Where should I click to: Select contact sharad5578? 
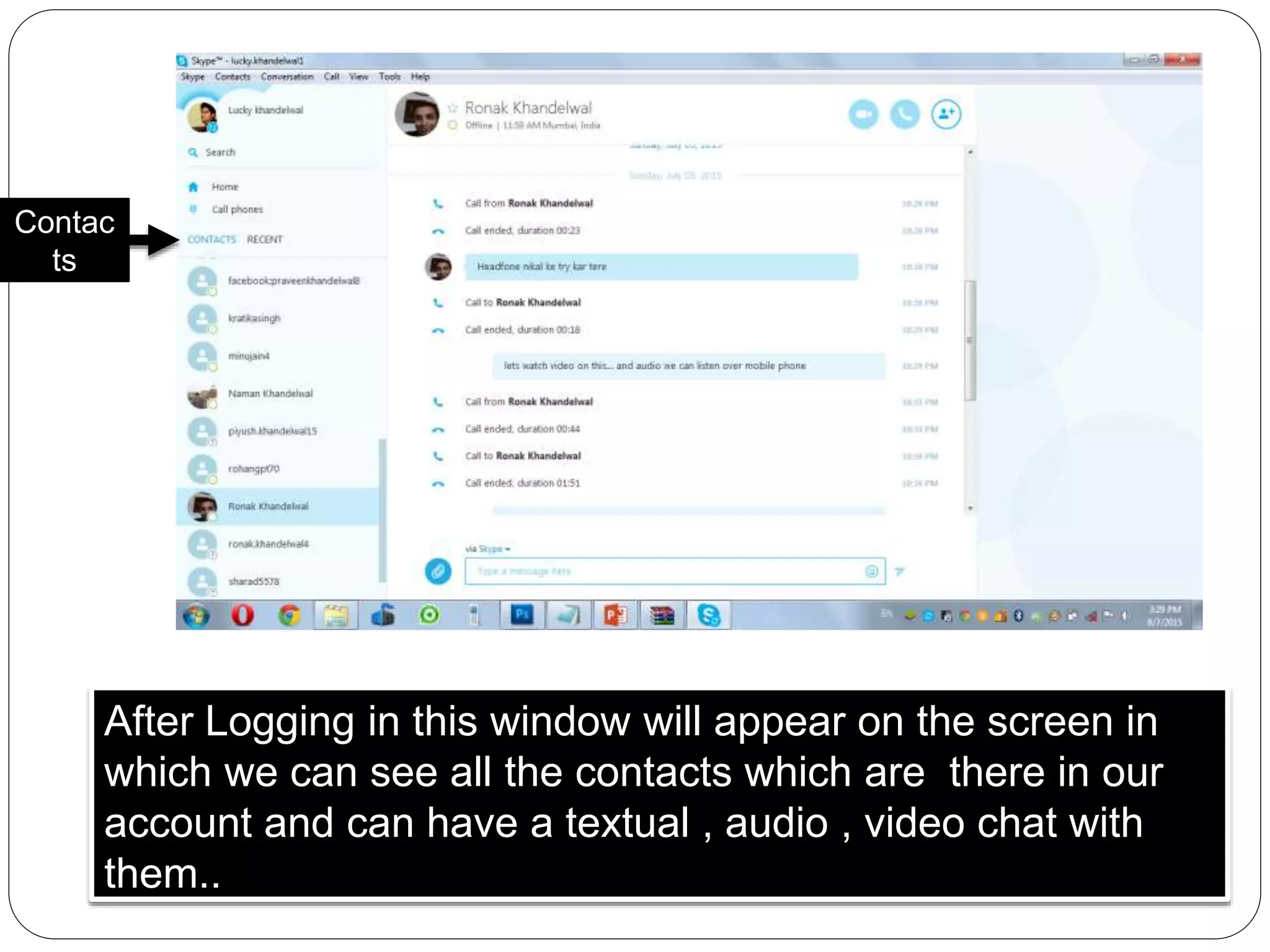(278, 581)
